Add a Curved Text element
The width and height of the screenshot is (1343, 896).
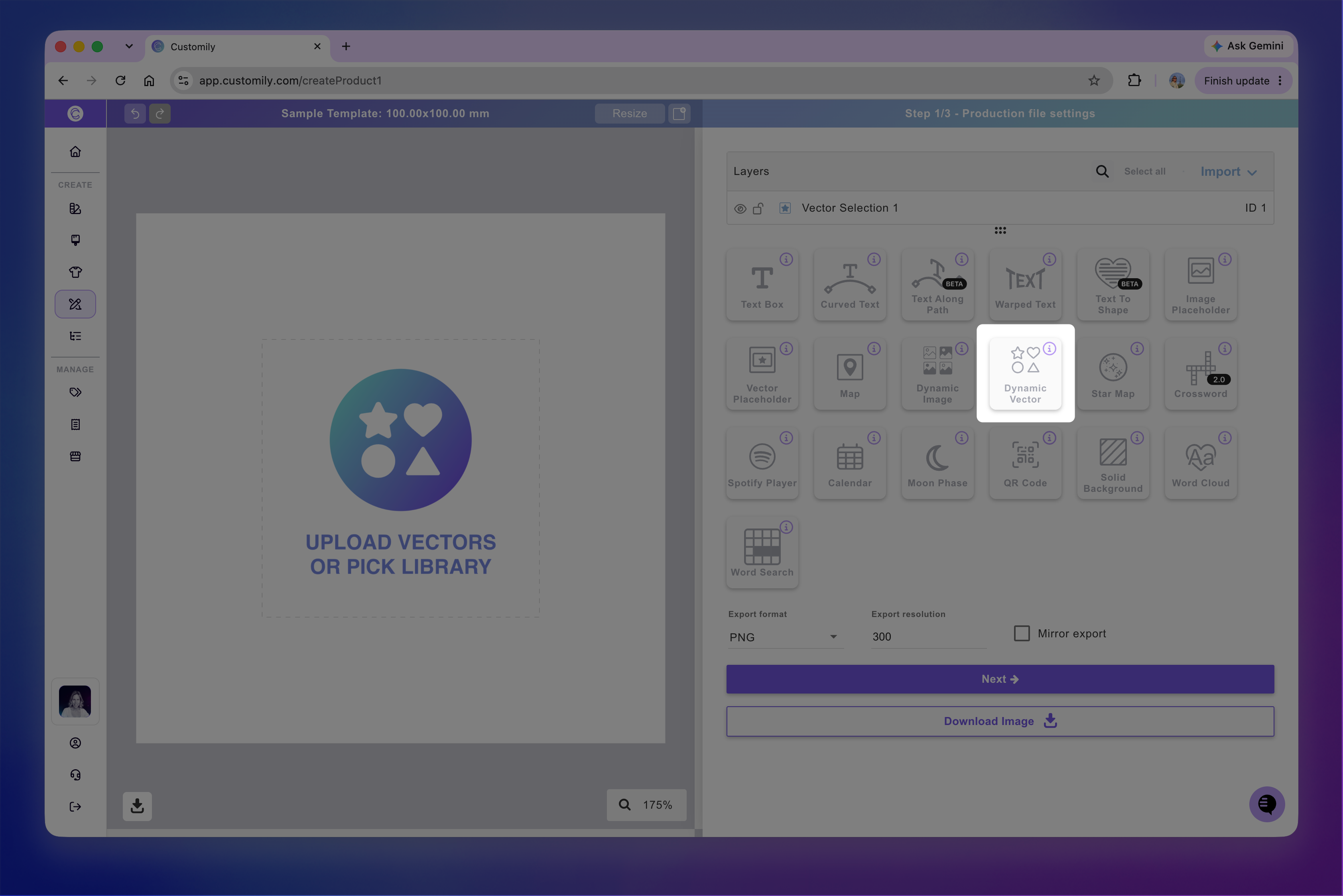850,284
